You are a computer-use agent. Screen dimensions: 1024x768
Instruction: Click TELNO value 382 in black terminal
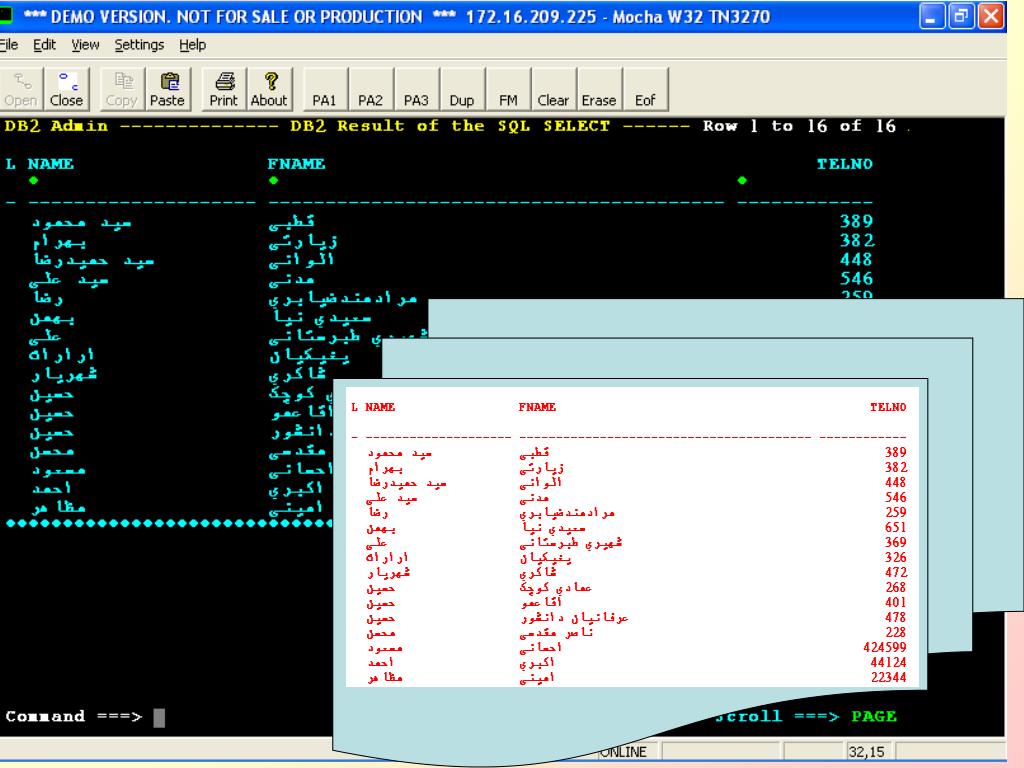click(x=856, y=240)
